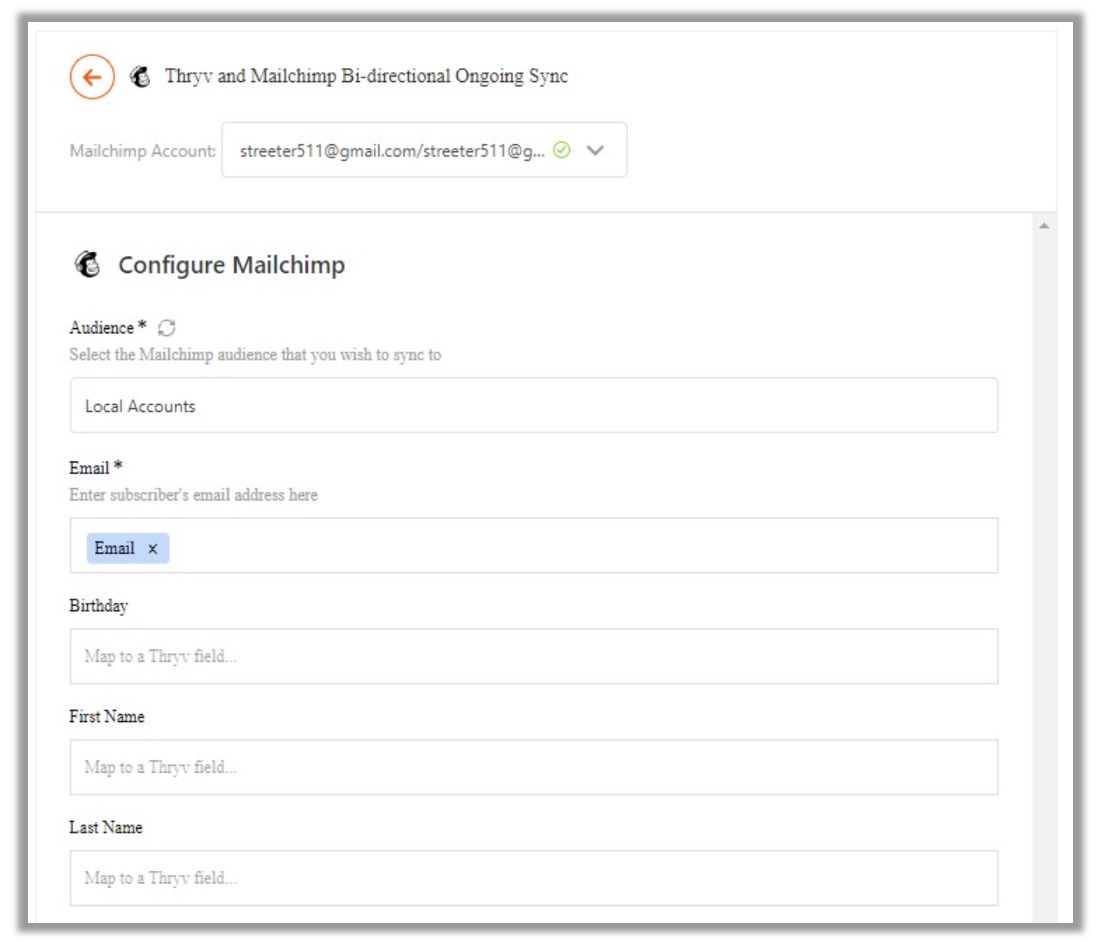Open the streeter511@gmail.com account selector
1100x946 pixels.
392,150
